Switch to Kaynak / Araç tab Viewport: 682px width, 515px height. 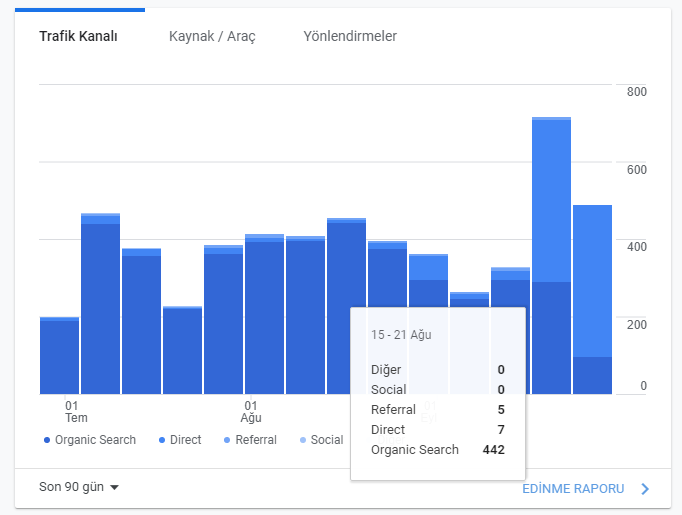click(212, 36)
